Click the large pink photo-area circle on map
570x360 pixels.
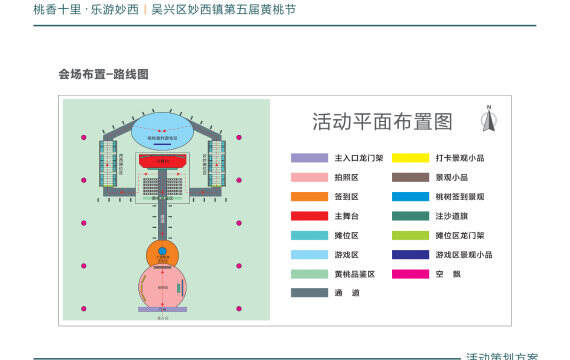click(162, 287)
